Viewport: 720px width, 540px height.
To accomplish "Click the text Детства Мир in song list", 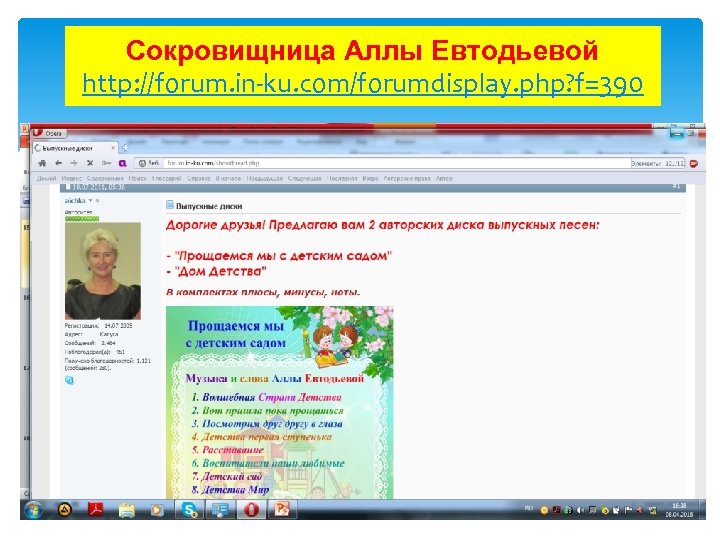I will [236, 490].
